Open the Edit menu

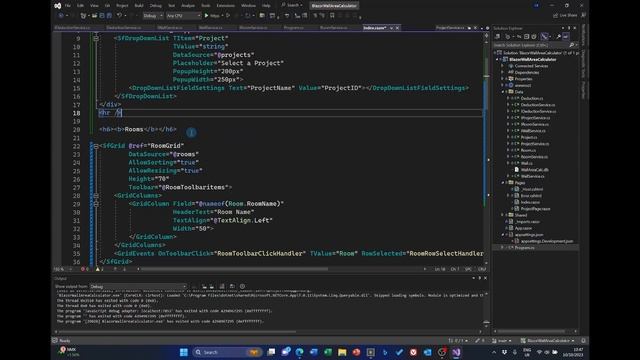[x=80, y=6]
